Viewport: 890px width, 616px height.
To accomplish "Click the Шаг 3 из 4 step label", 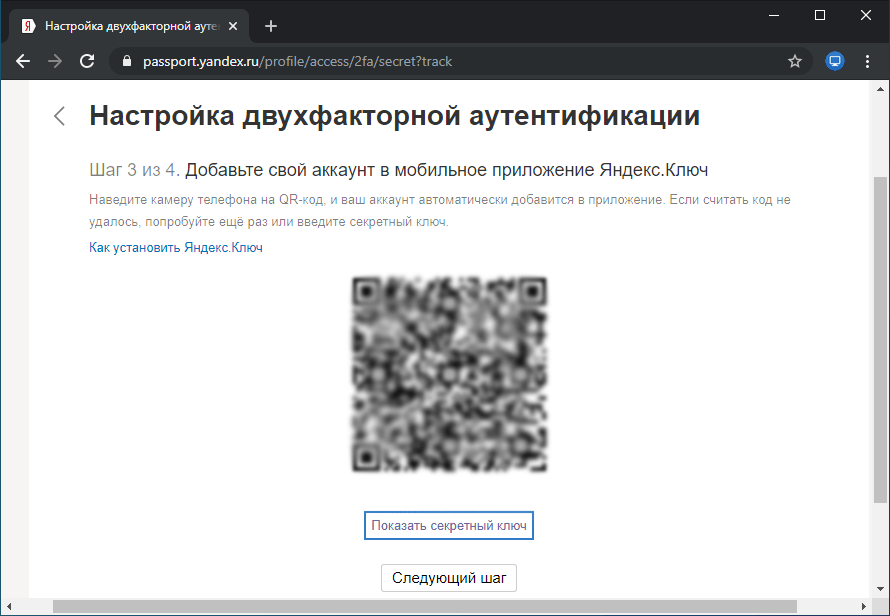I will [x=135, y=170].
